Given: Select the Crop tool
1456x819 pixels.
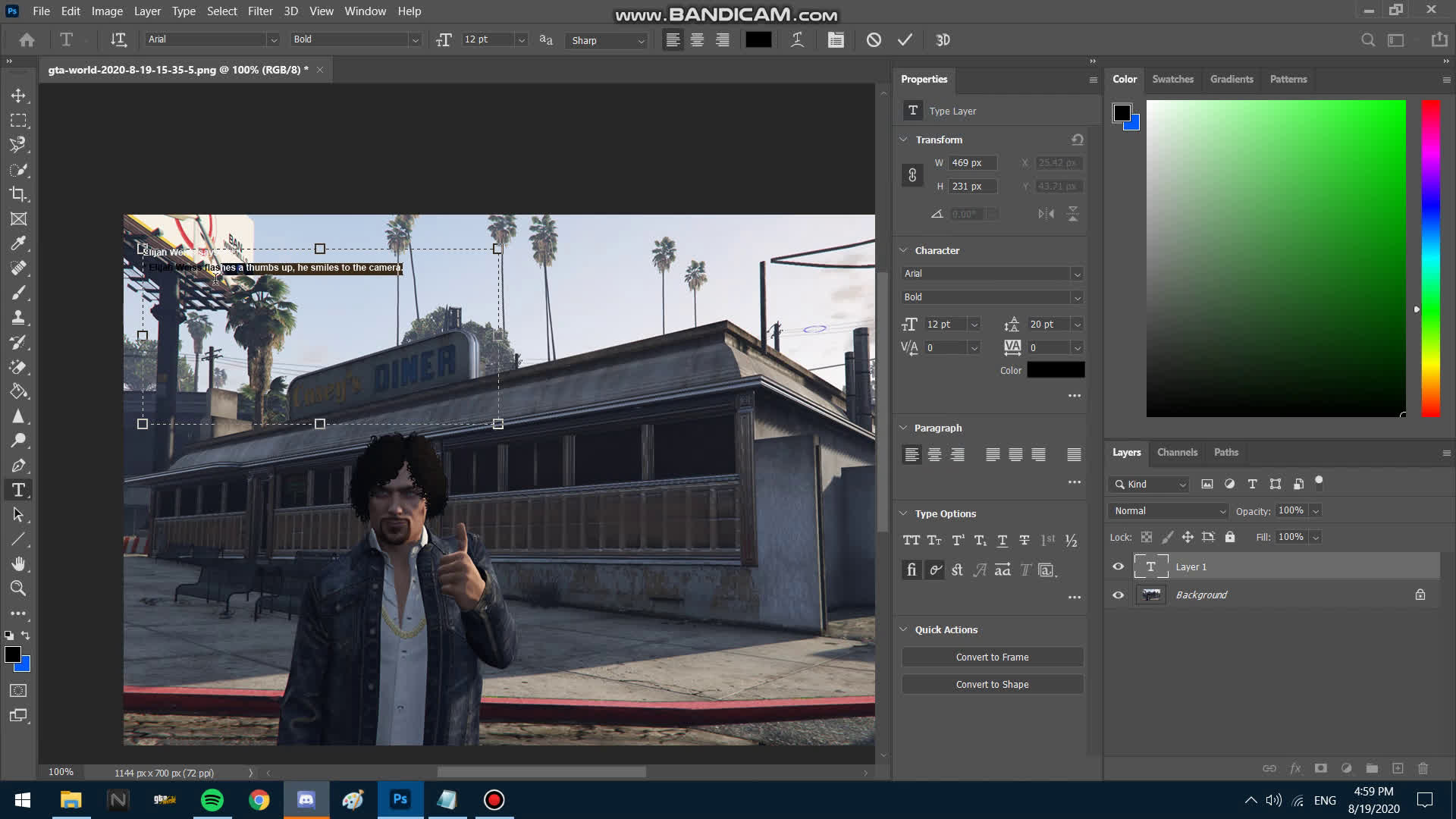Looking at the screenshot, I should click(x=19, y=194).
